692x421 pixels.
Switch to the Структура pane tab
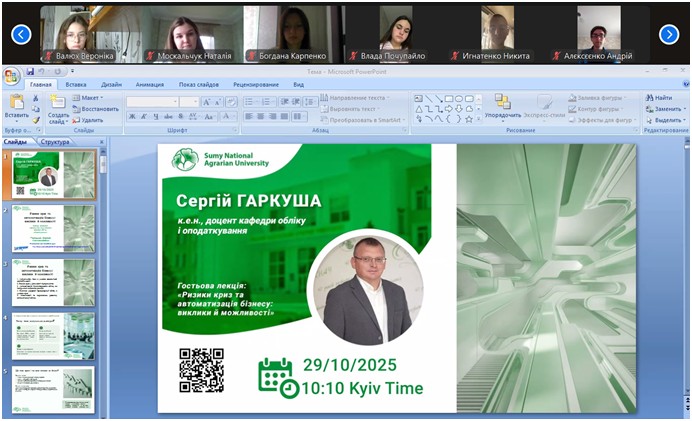[55, 142]
